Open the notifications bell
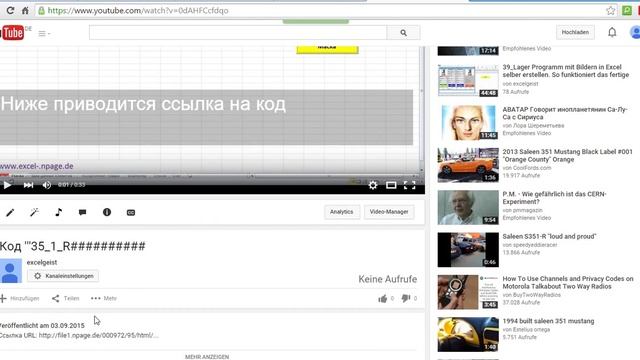 pyautogui.click(x=612, y=32)
